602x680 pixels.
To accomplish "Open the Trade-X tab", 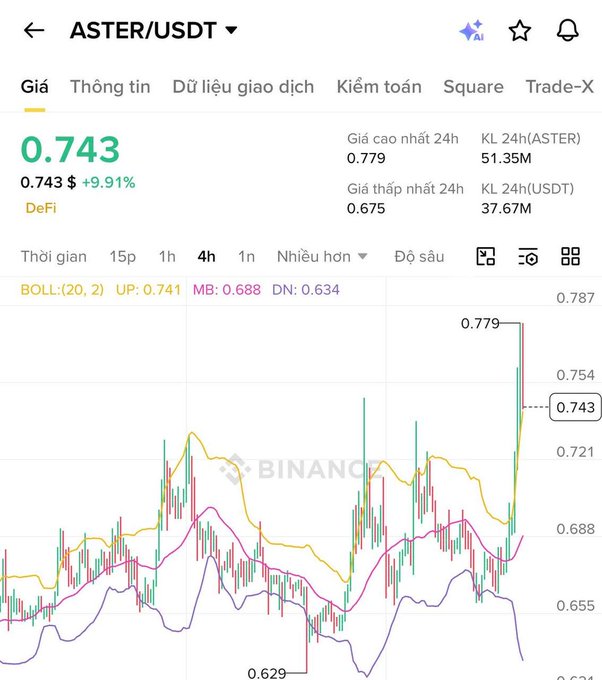I will coord(559,87).
